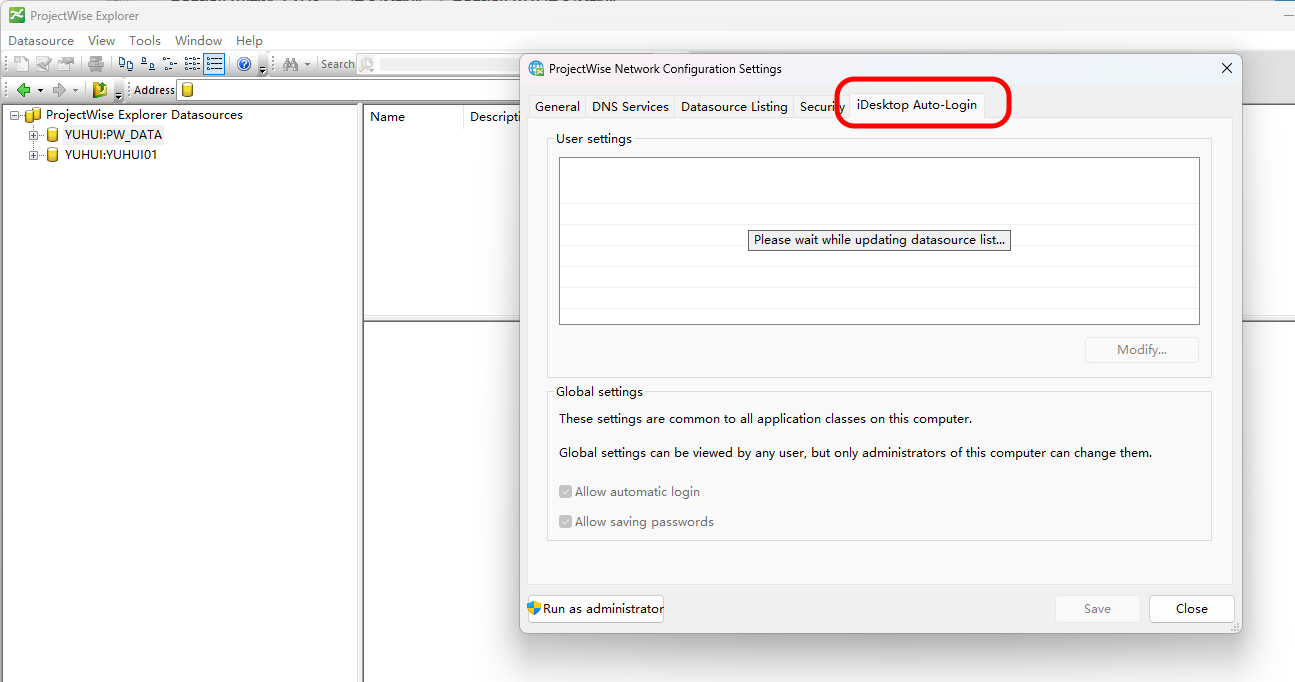Viewport: 1295px width, 682px height.
Task: Click the highlighted list view-mode icon
Action: pyautogui.click(x=214, y=64)
